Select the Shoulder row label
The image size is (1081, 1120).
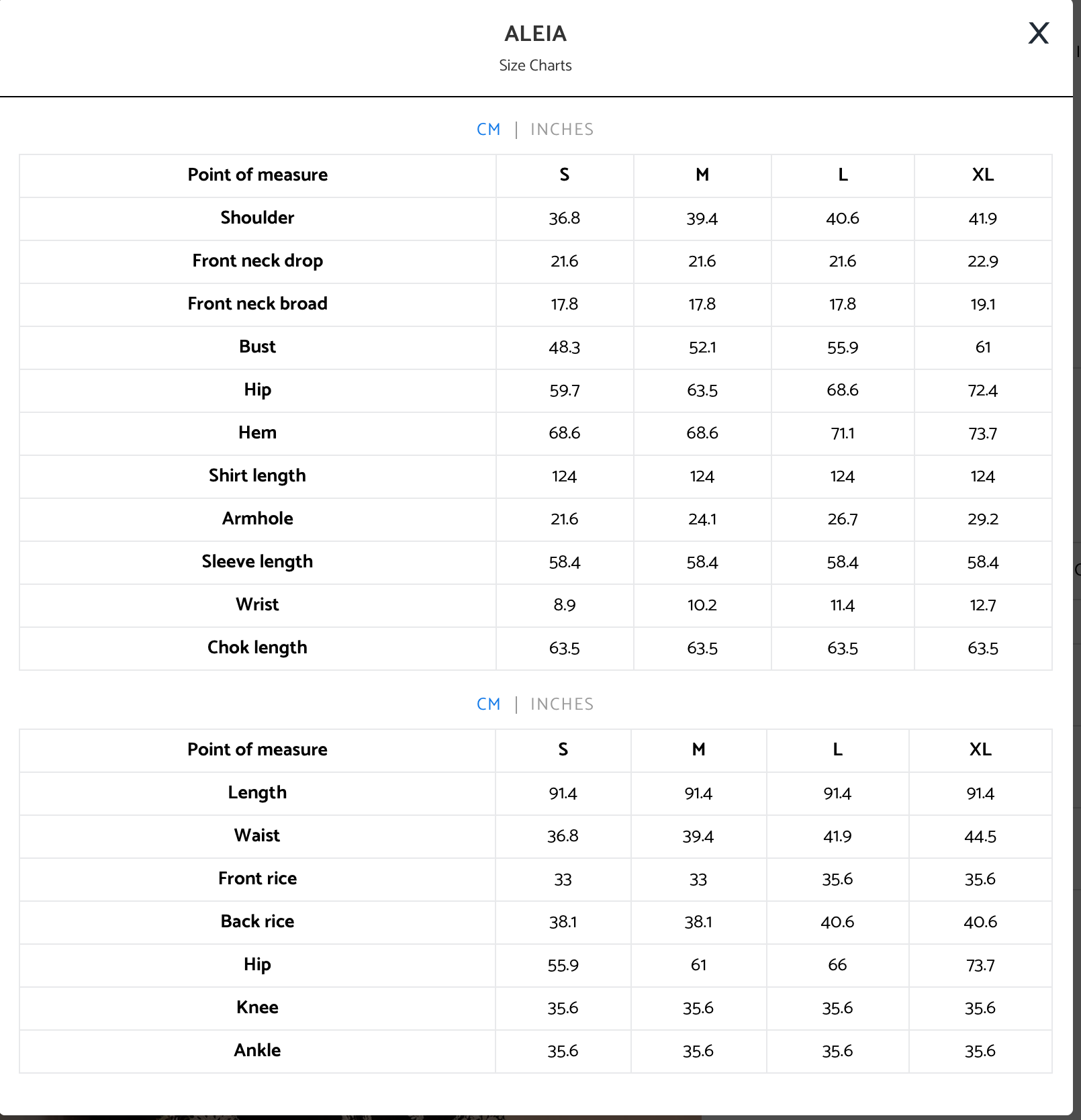(258, 218)
